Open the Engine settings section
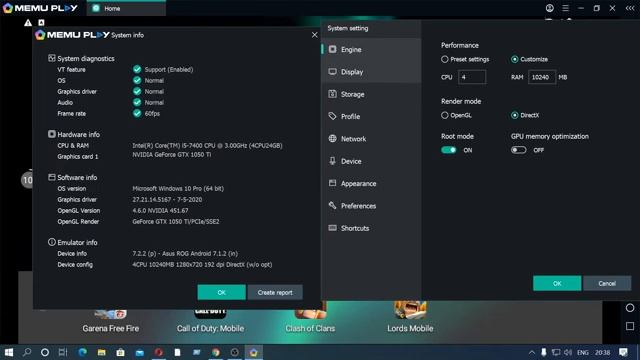This screenshot has width=640, height=360. (x=371, y=49)
